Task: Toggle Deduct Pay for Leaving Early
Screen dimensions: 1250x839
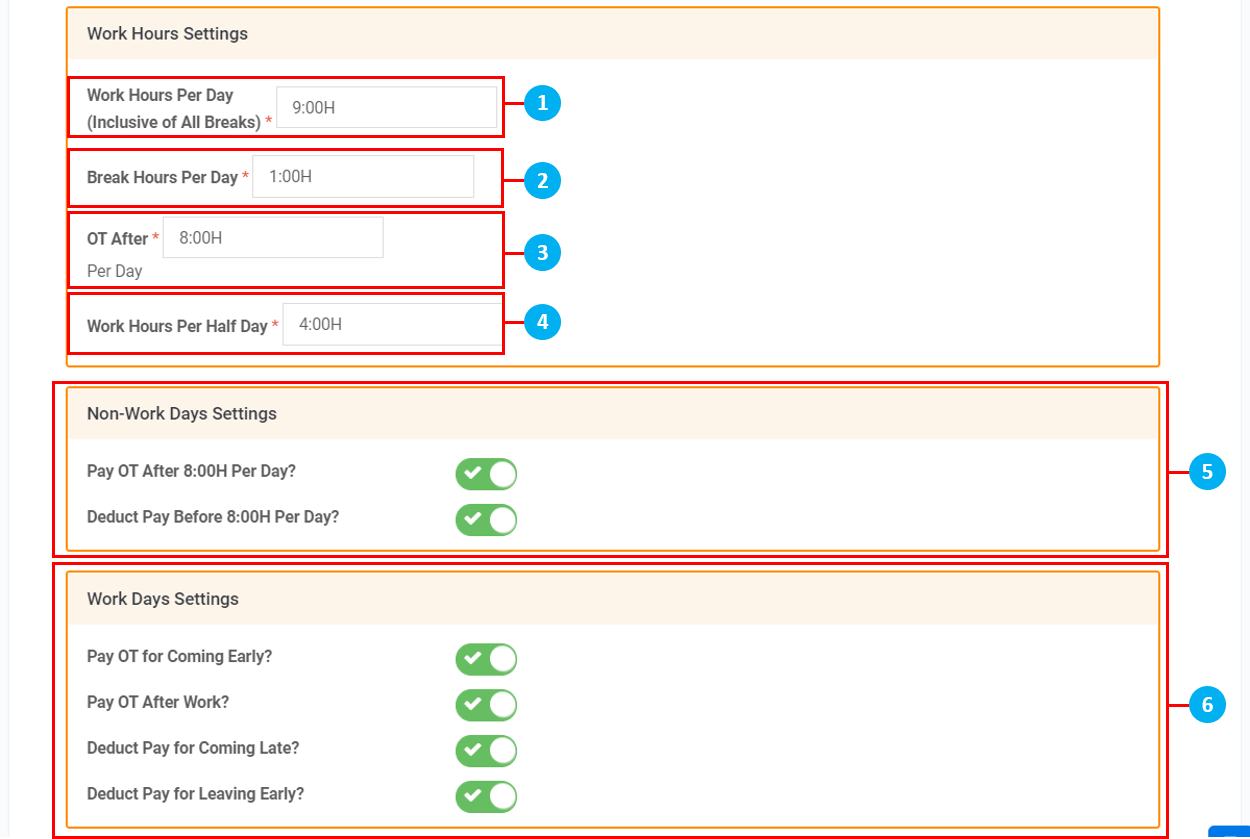Action: 486,796
